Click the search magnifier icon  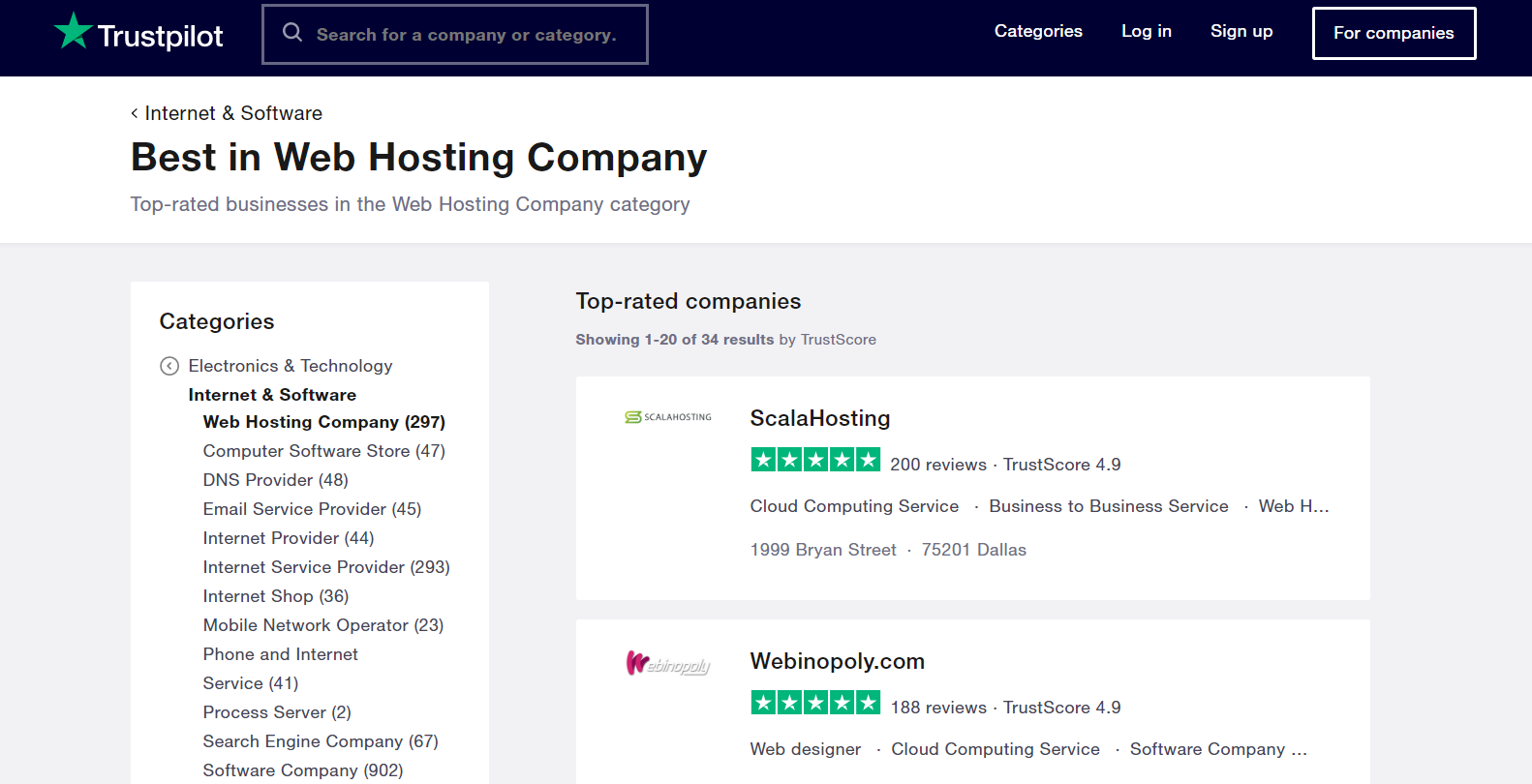click(x=292, y=33)
